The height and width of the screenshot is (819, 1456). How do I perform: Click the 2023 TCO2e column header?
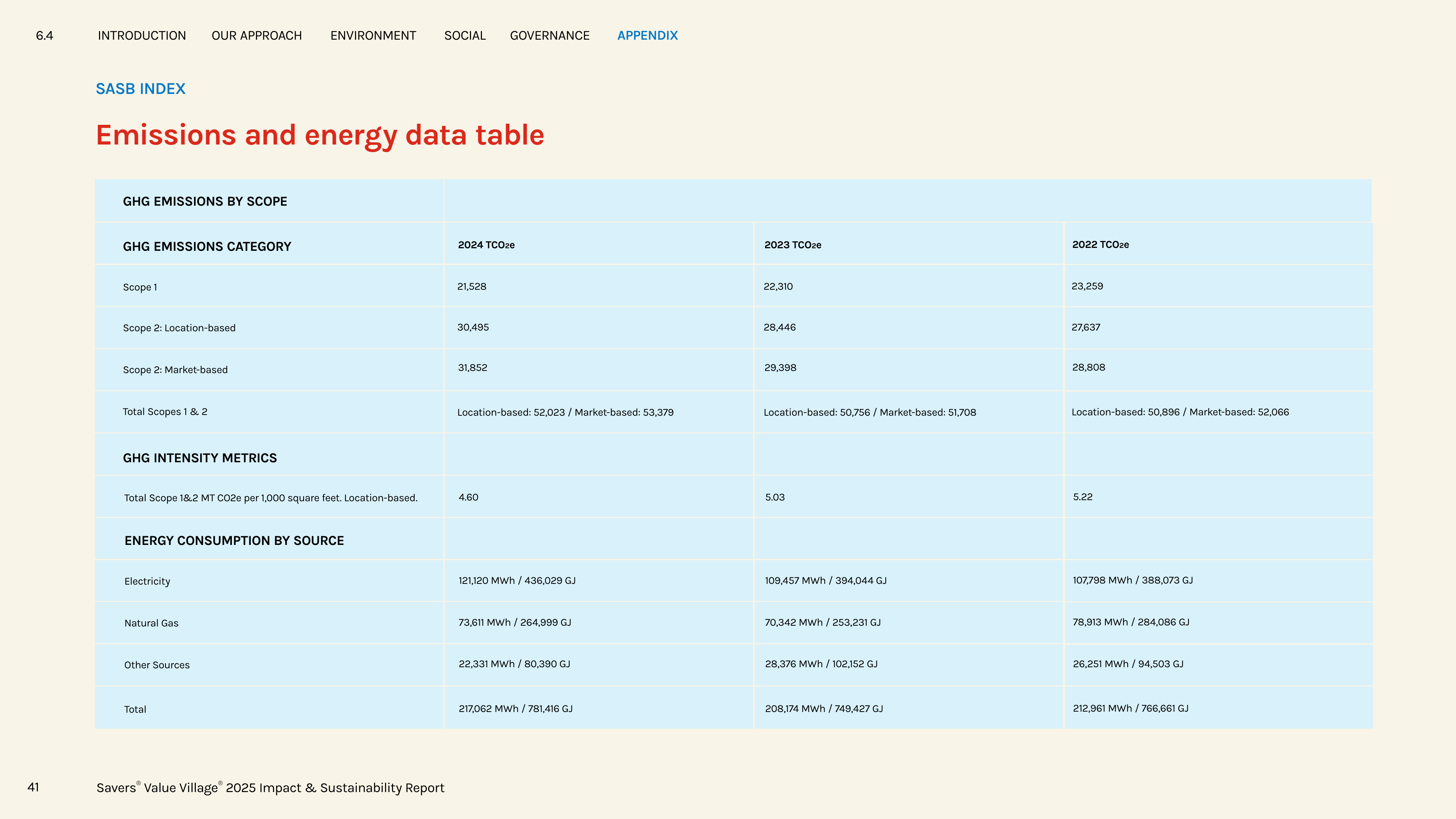pos(792,245)
